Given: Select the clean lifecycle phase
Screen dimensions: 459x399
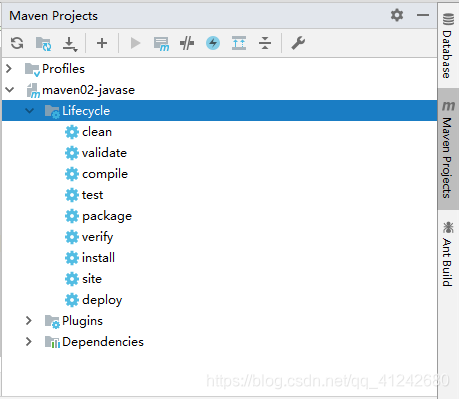Looking at the screenshot, I should [x=97, y=132].
